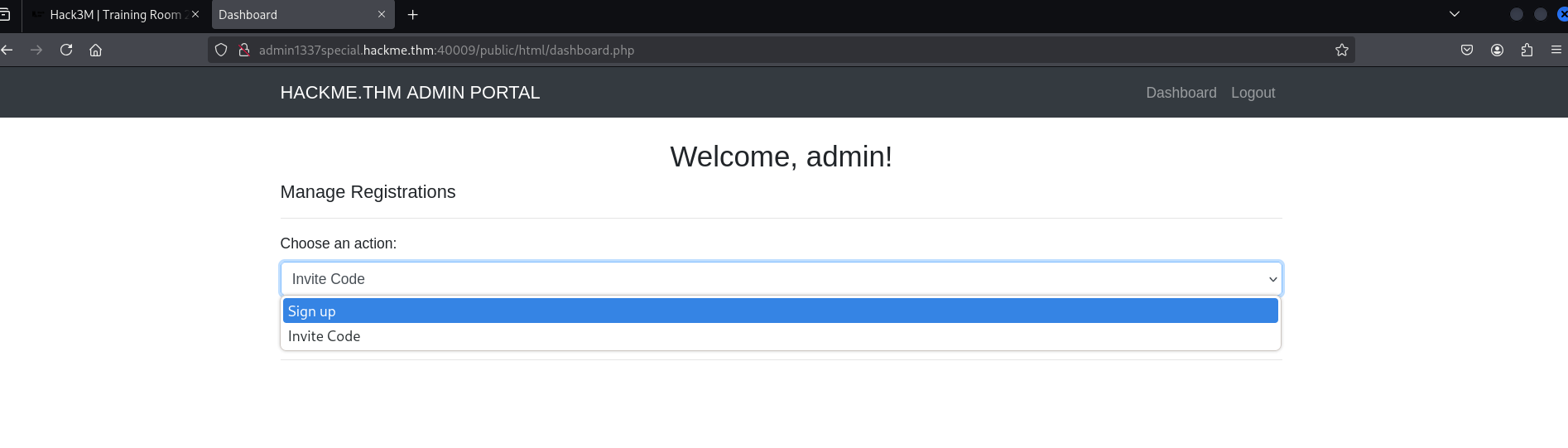Open the Dashboard navigation link
The width and height of the screenshot is (1568, 448).
coord(1181,93)
